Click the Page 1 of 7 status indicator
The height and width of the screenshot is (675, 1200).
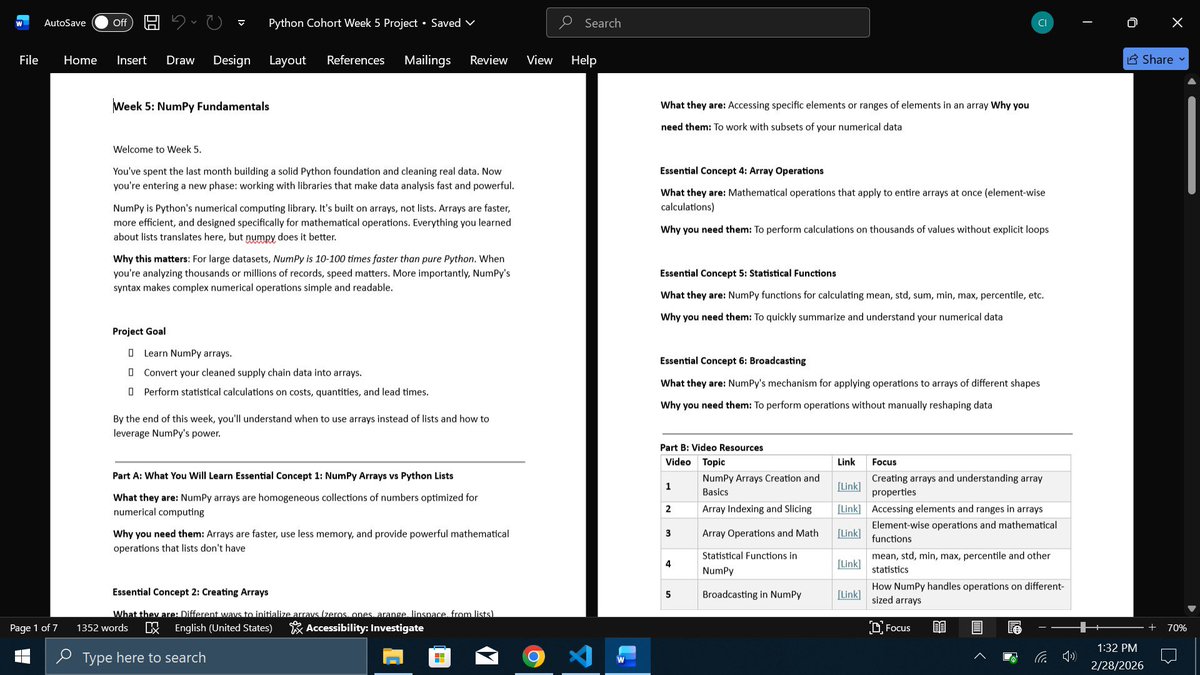(34, 628)
